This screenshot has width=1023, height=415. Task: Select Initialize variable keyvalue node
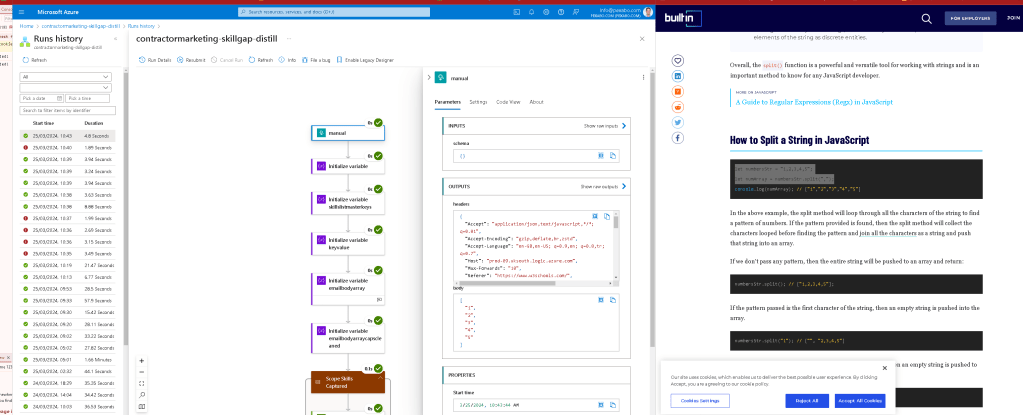[x=348, y=244]
